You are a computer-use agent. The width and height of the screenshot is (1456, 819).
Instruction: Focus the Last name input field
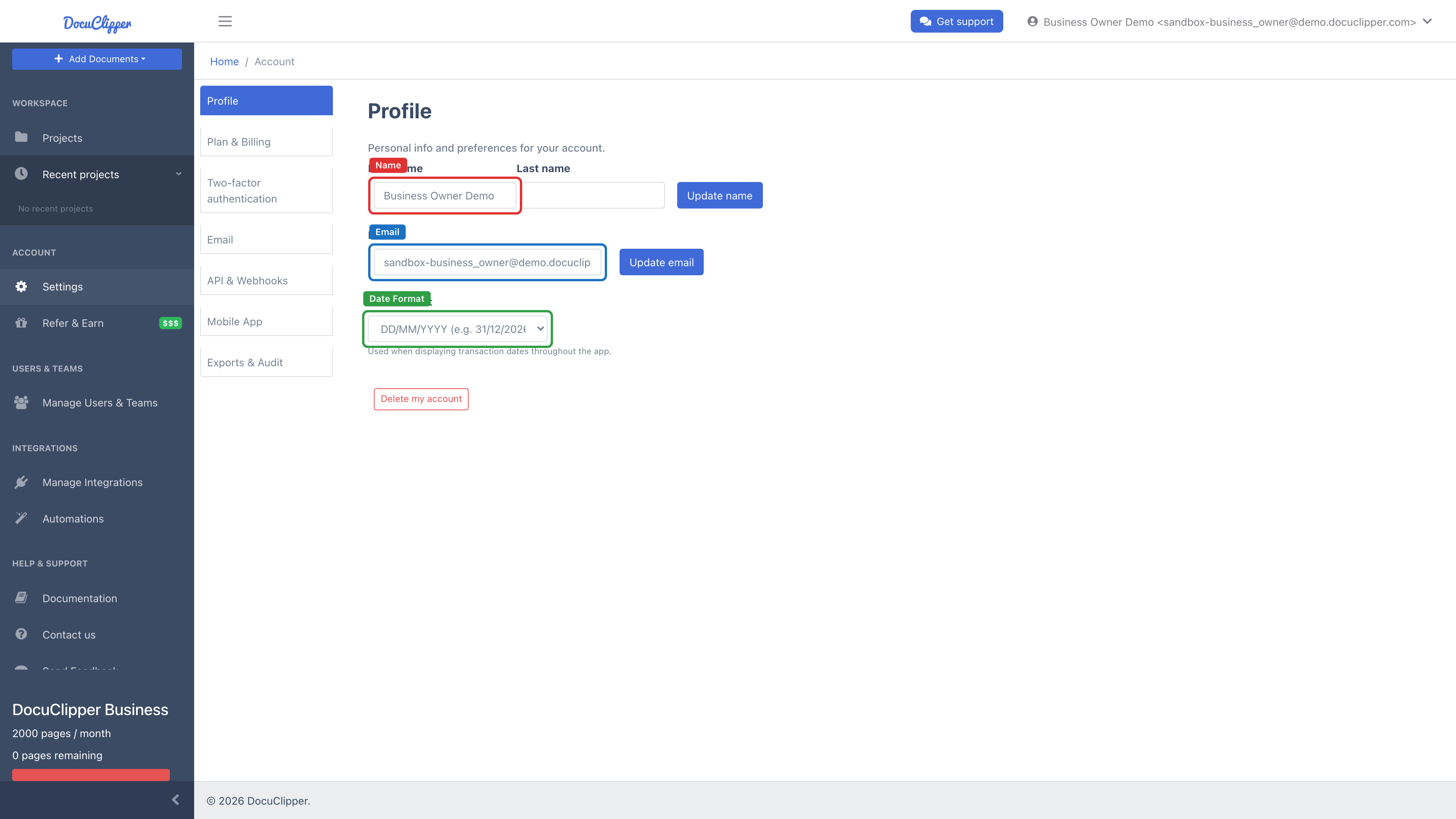pos(593,196)
